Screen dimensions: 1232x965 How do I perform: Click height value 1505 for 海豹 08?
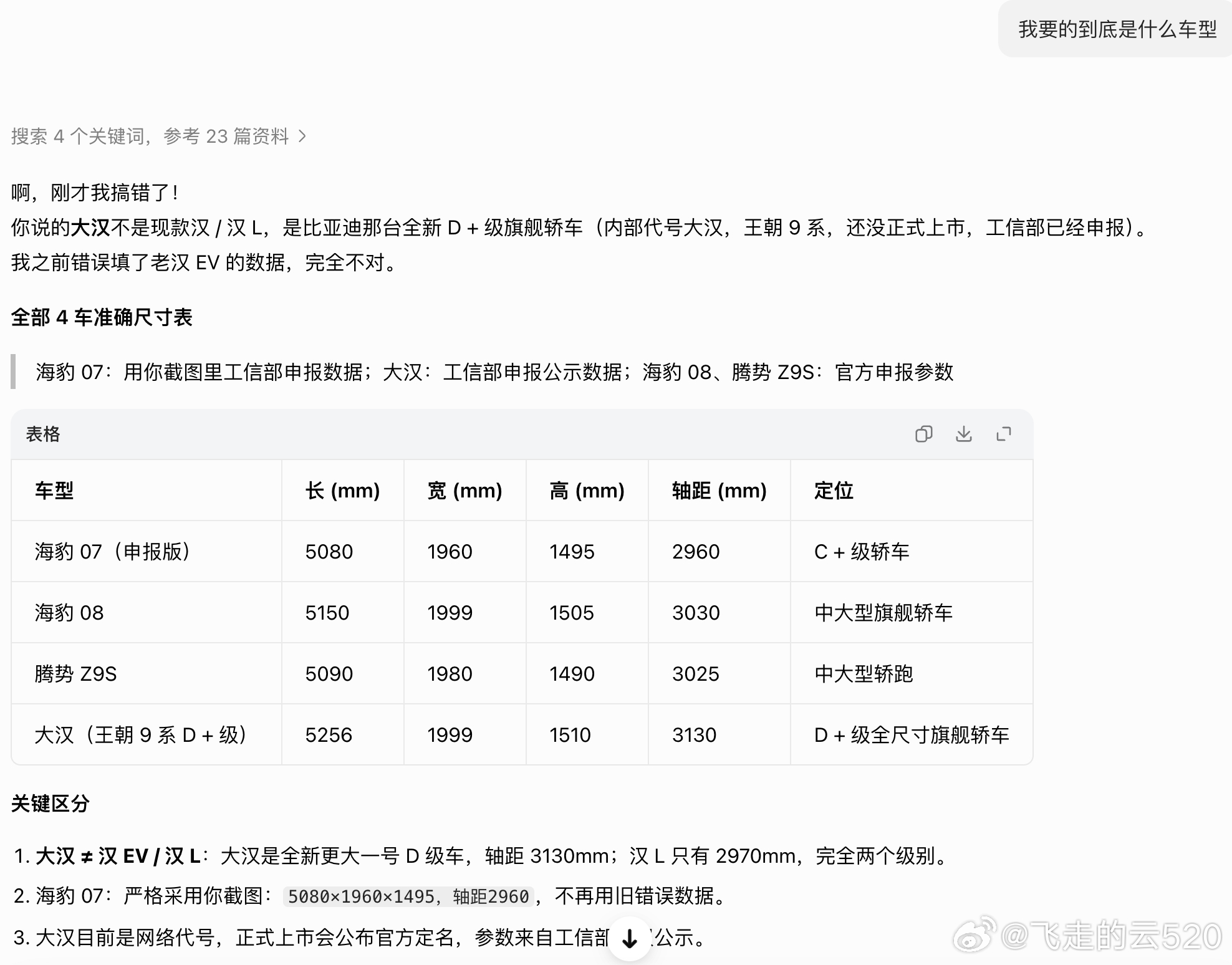tap(572, 613)
